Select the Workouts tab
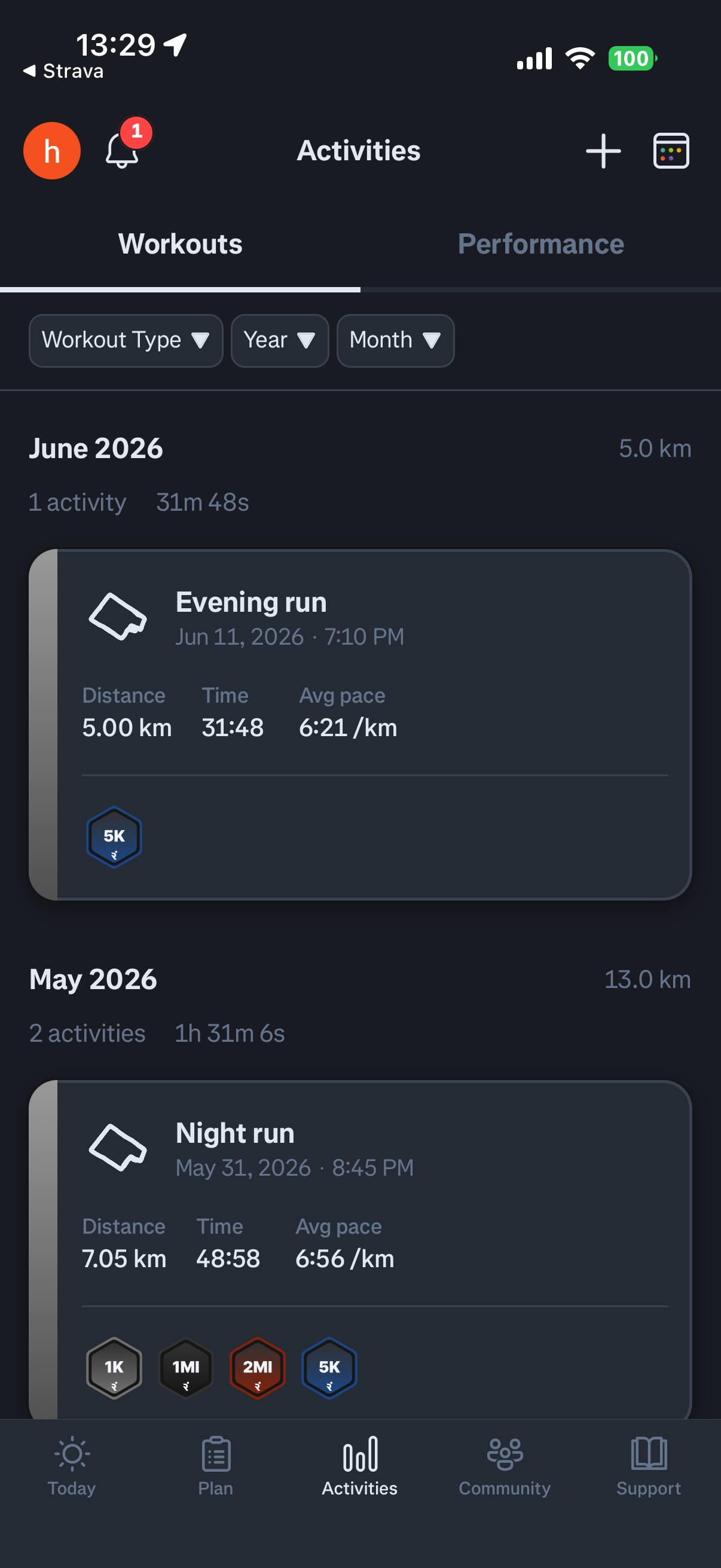Screen dimensions: 721x1568 (x=180, y=244)
